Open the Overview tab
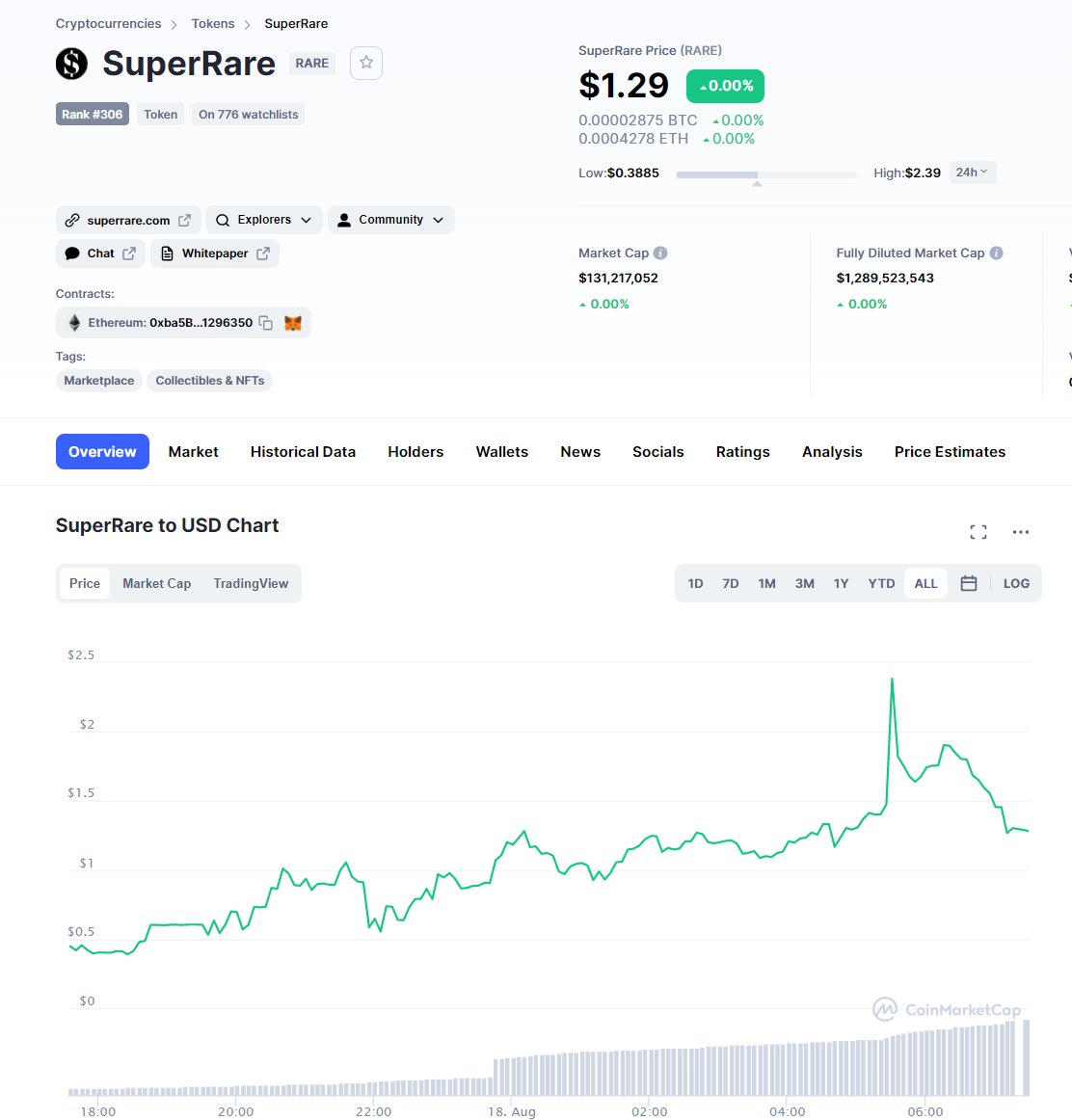1072x1120 pixels. [102, 451]
